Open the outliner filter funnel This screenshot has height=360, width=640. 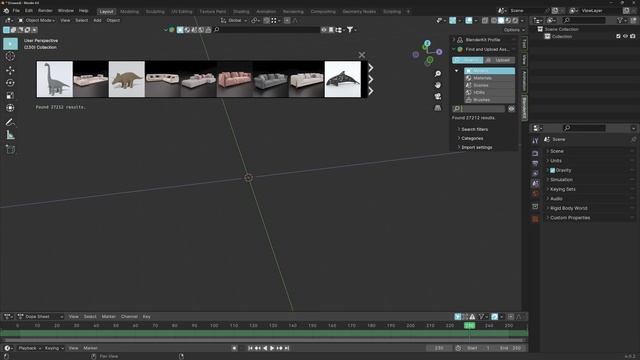point(620,20)
